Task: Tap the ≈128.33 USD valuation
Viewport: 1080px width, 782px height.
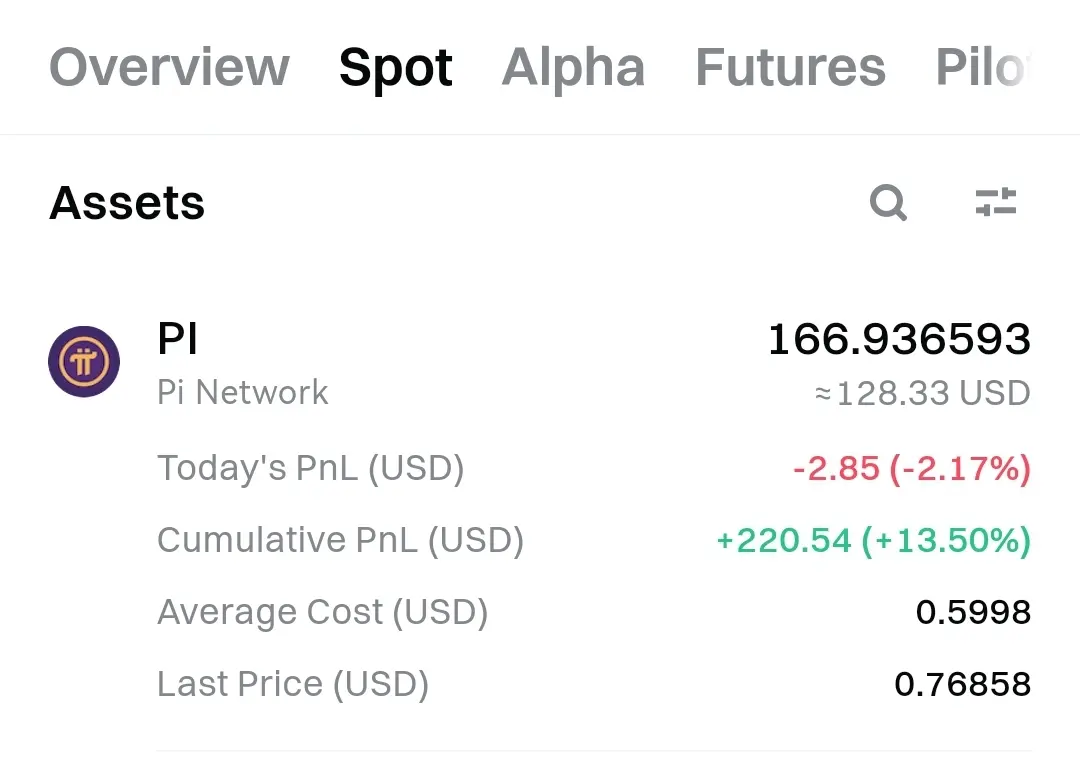Action: pyautogui.click(x=922, y=393)
